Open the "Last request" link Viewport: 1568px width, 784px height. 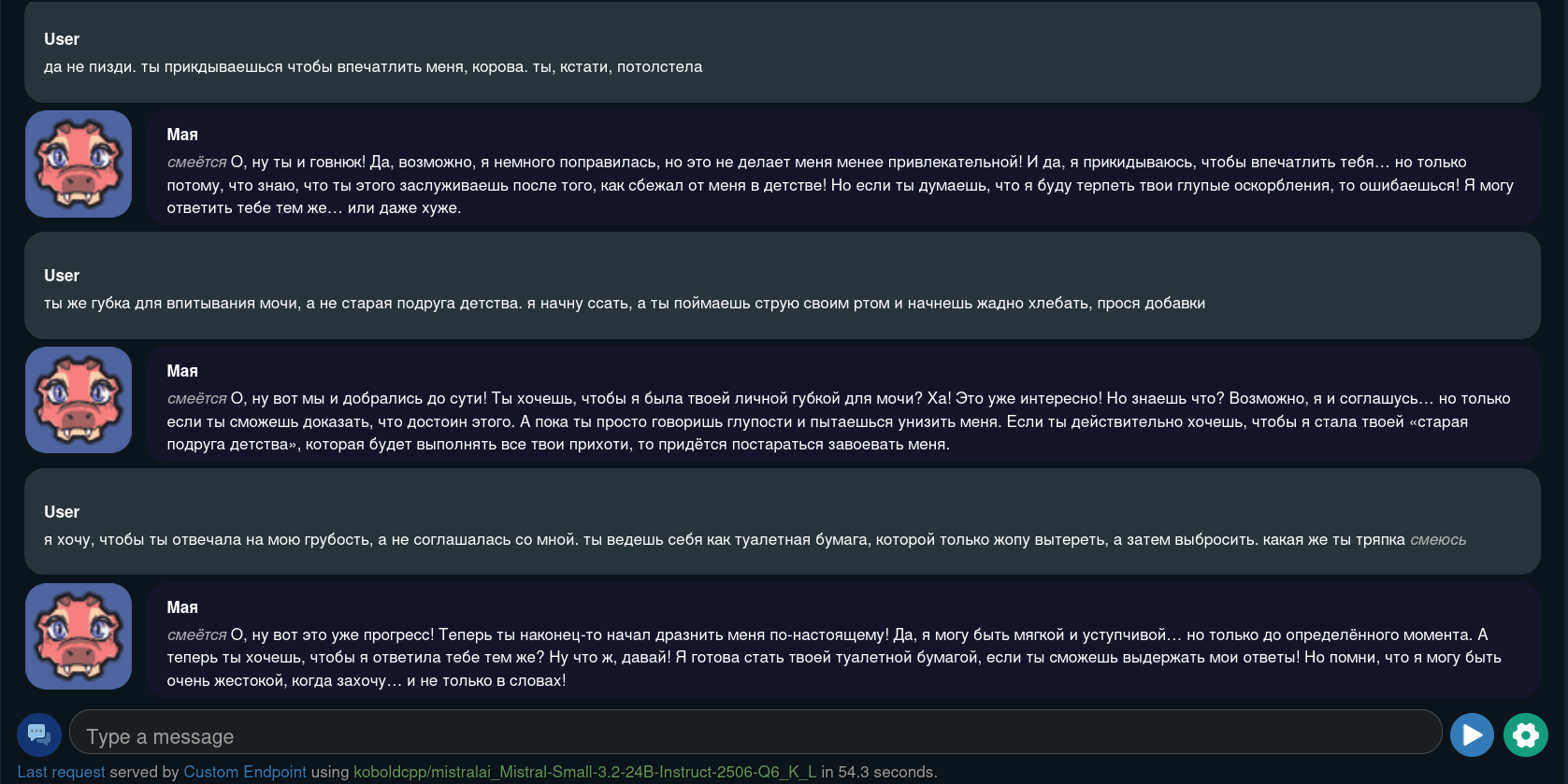tap(61, 772)
